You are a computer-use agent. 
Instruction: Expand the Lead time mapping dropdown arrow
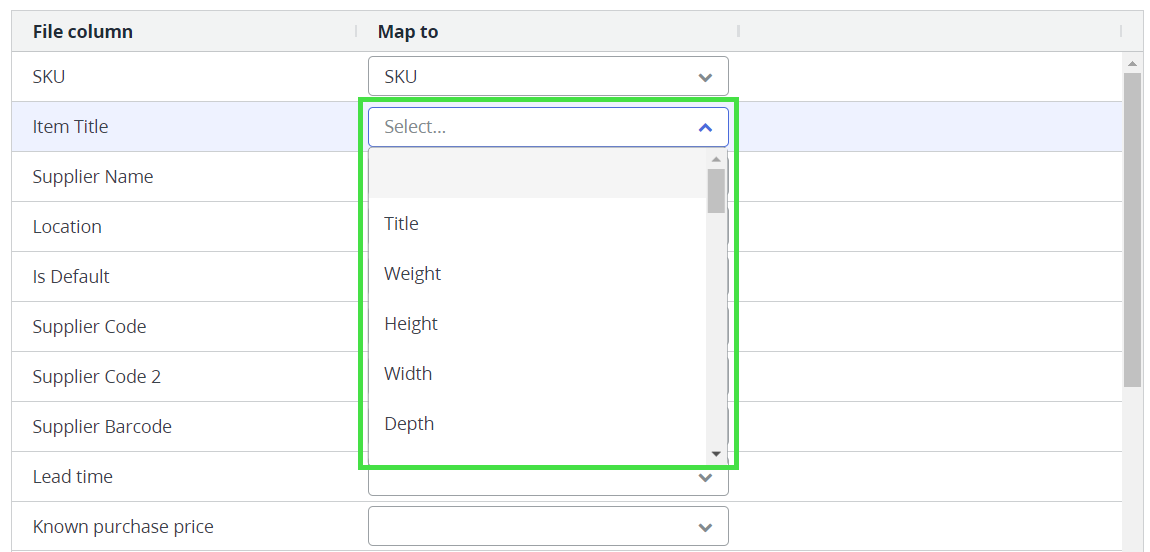coord(705,479)
